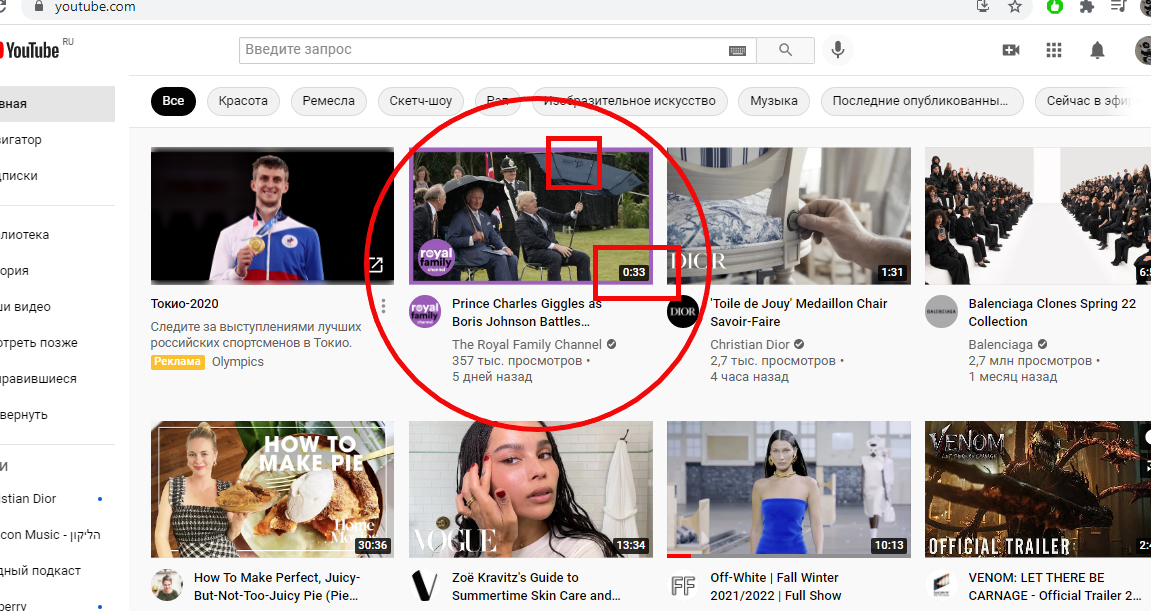The image size is (1151, 611).
Task: Open "Prince Charles Giggles as Boris Johnson Battles..." title
Action: pyautogui.click(x=527, y=313)
